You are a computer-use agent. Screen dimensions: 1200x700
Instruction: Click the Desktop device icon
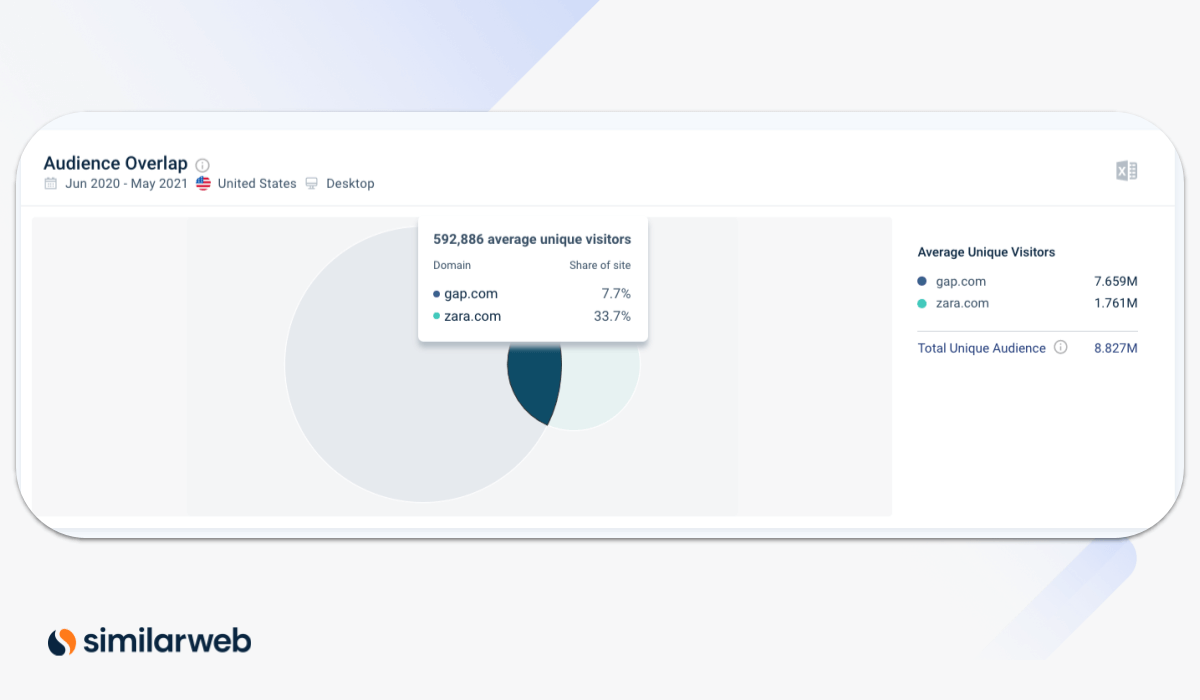312,184
